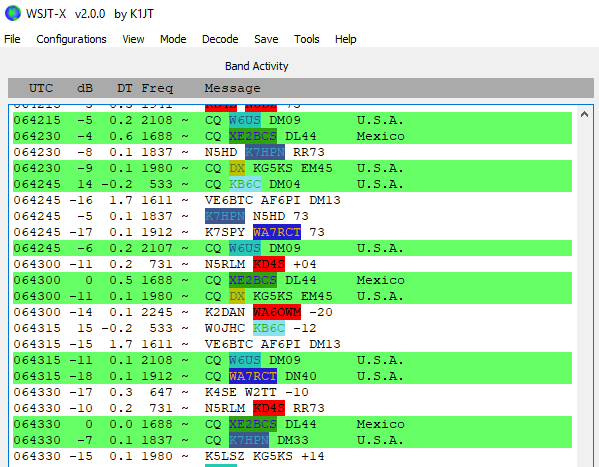
Task: Open the Decode menu
Action: (220, 39)
